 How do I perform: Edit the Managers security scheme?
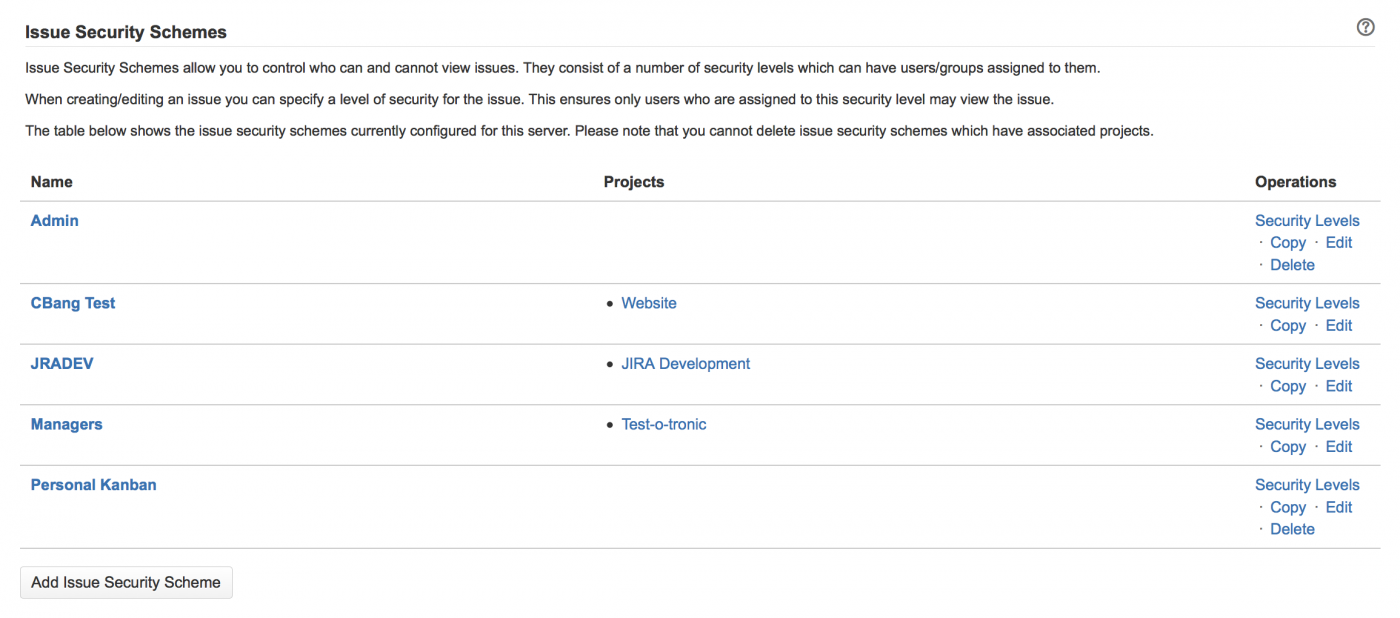1338,447
